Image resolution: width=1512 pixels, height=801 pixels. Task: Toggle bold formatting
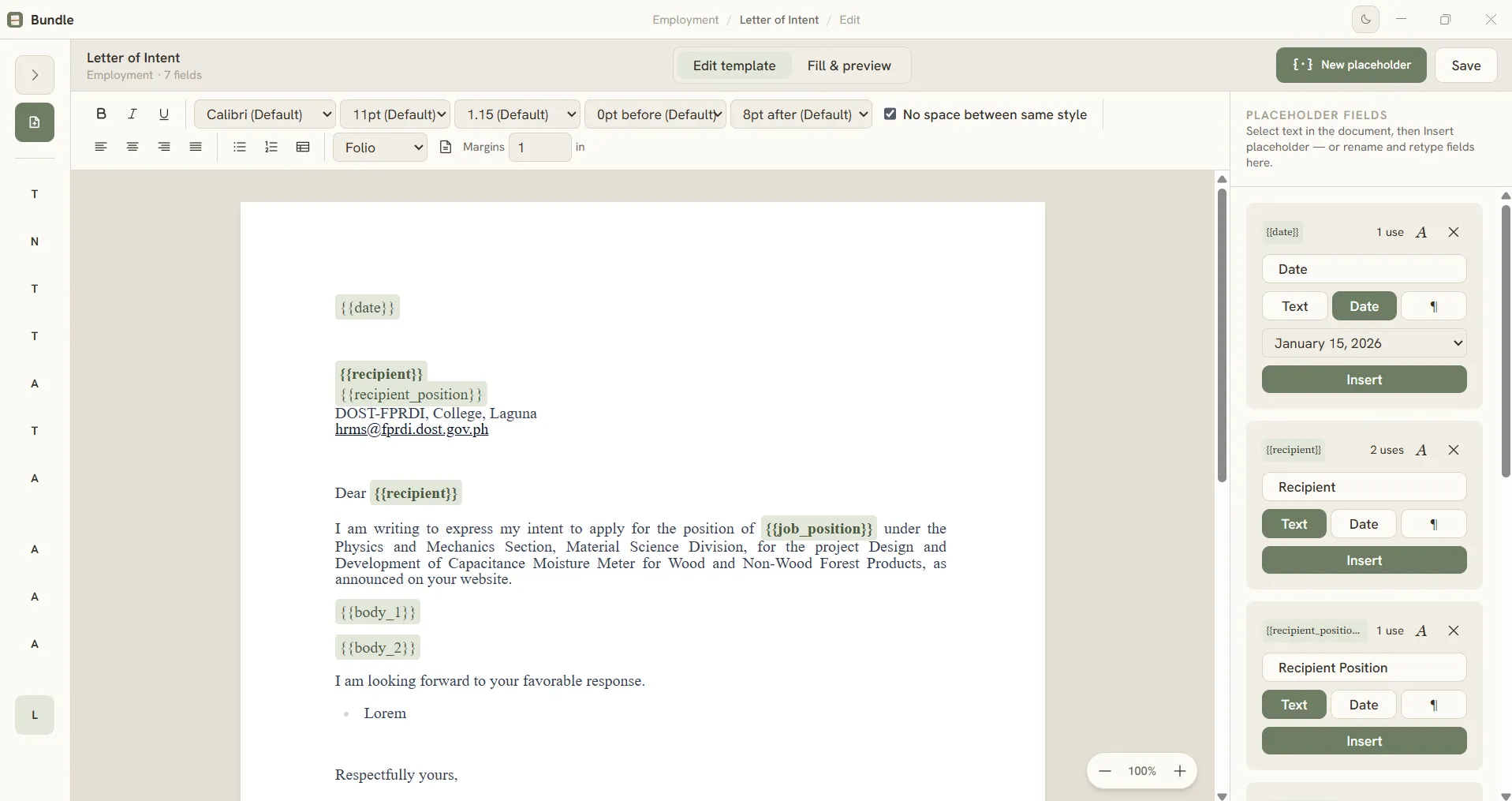pyautogui.click(x=101, y=114)
